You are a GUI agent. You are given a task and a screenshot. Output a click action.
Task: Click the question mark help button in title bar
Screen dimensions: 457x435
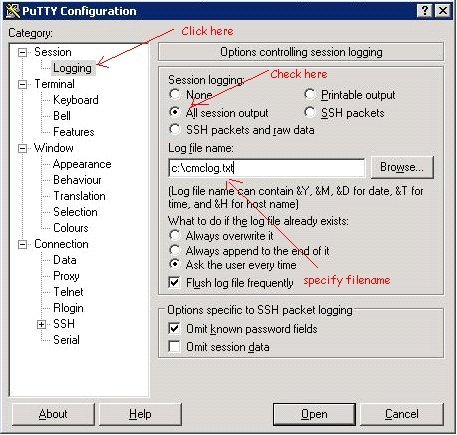tap(425, 11)
